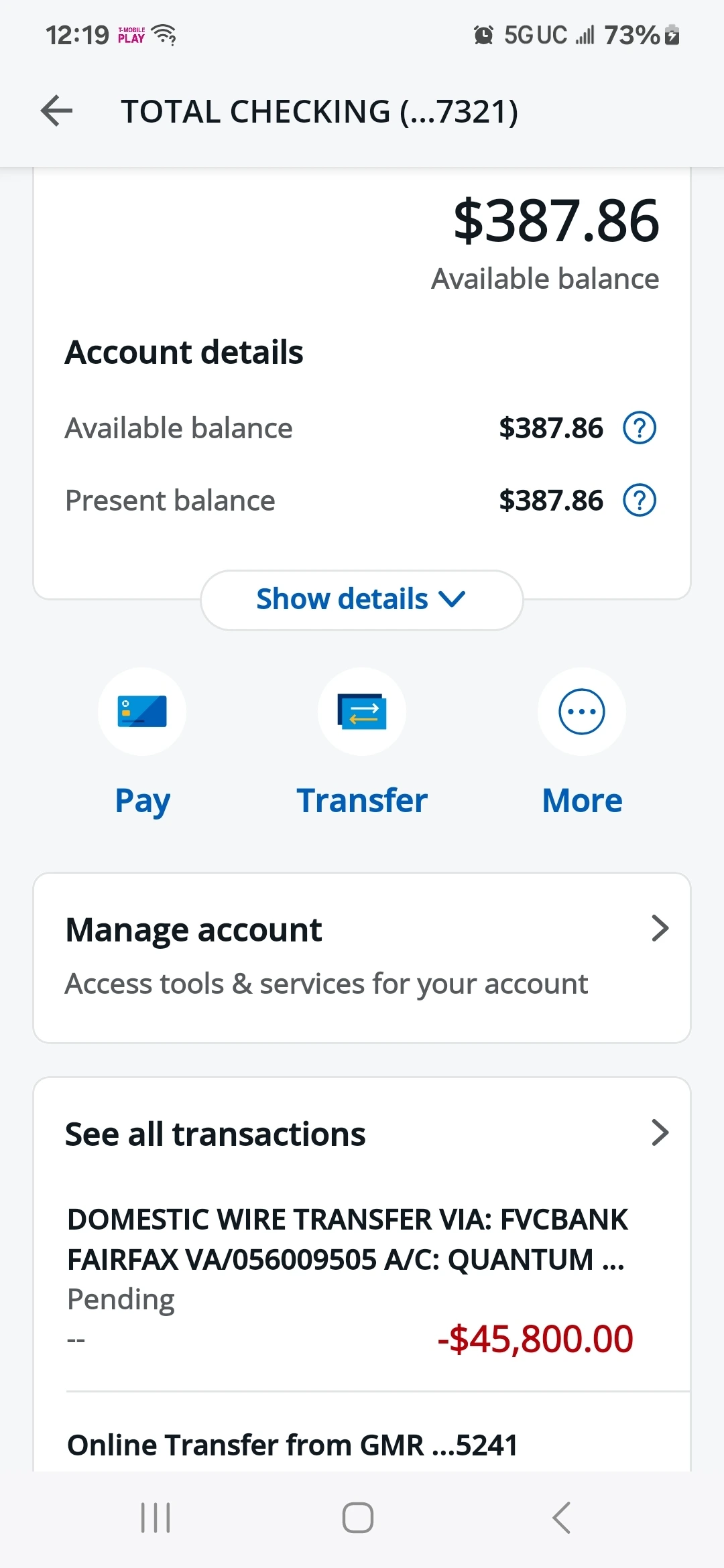Screen dimensions: 724x1568
Task: Select the More label
Action: click(582, 801)
